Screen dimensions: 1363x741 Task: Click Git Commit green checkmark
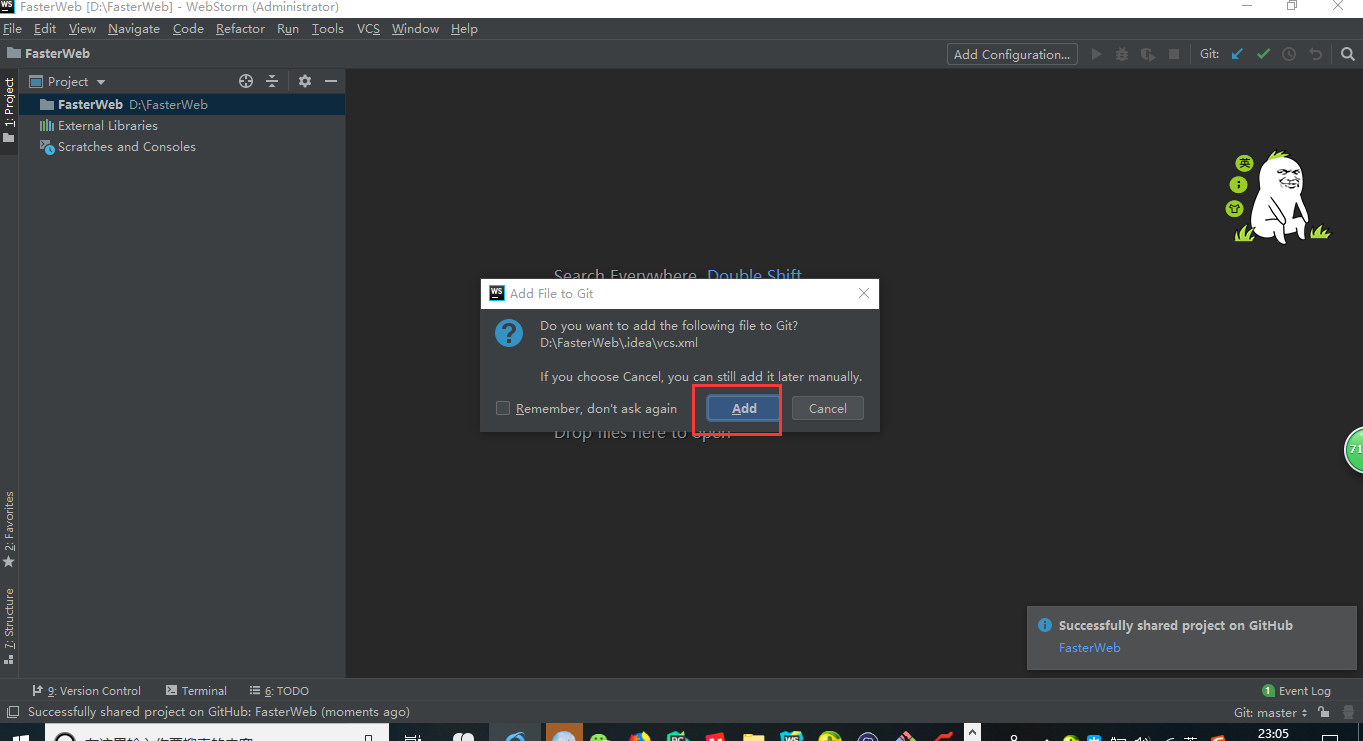1263,54
